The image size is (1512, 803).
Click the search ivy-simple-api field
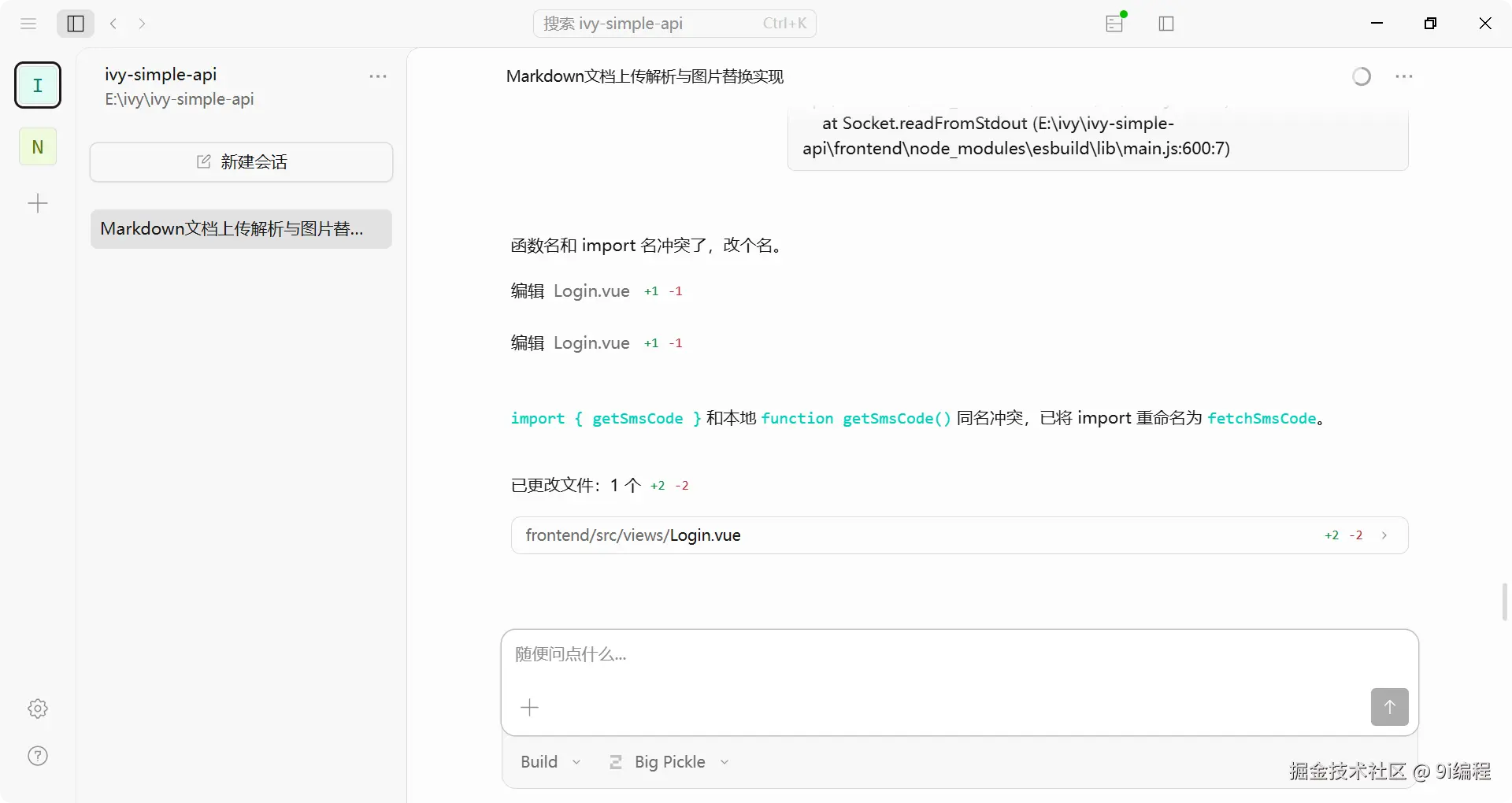point(675,24)
